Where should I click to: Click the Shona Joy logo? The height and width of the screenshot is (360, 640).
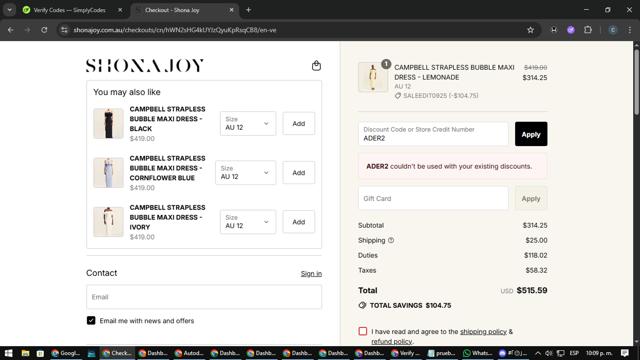click(x=145, y=65)
